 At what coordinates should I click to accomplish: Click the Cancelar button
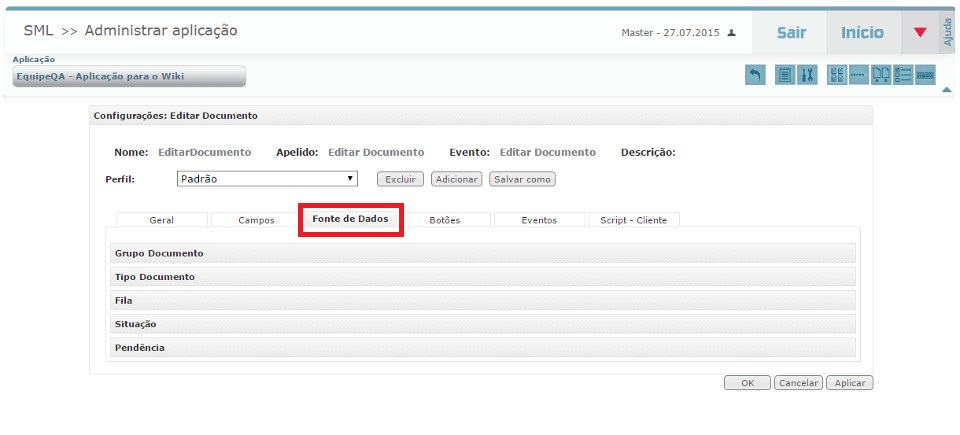(x=798, y=383)
